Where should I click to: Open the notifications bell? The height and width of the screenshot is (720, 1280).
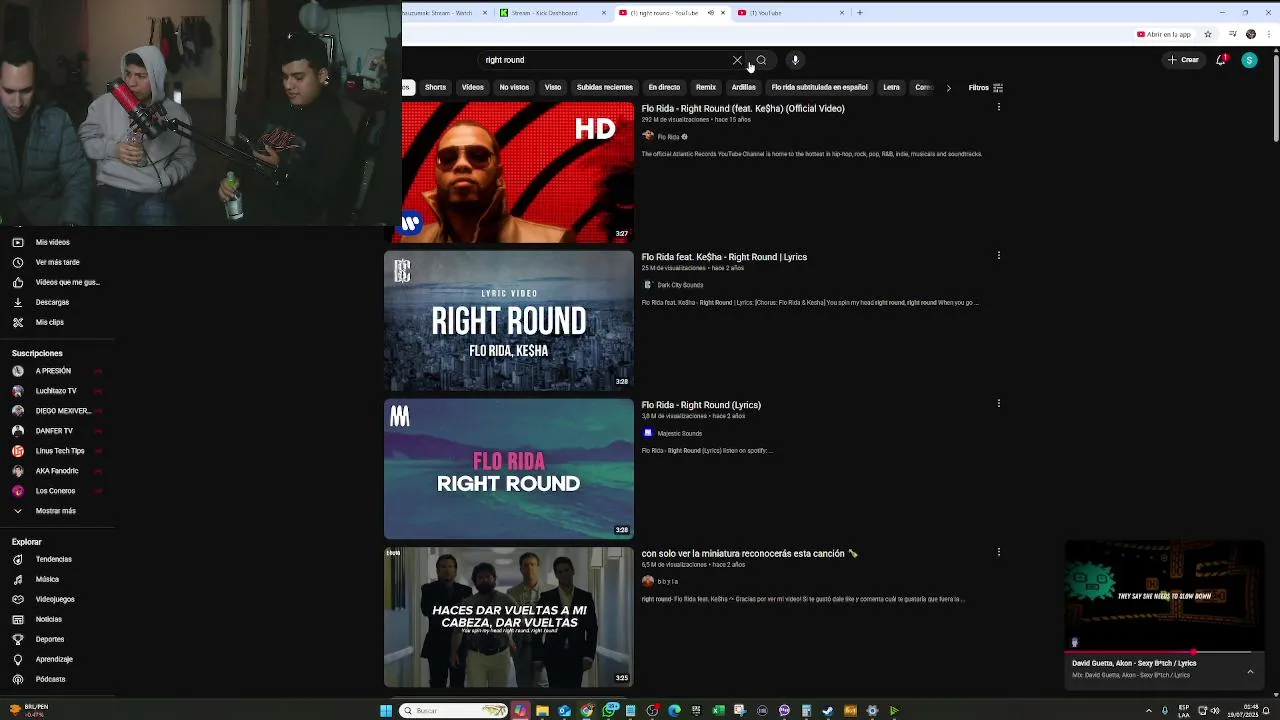1220,60
